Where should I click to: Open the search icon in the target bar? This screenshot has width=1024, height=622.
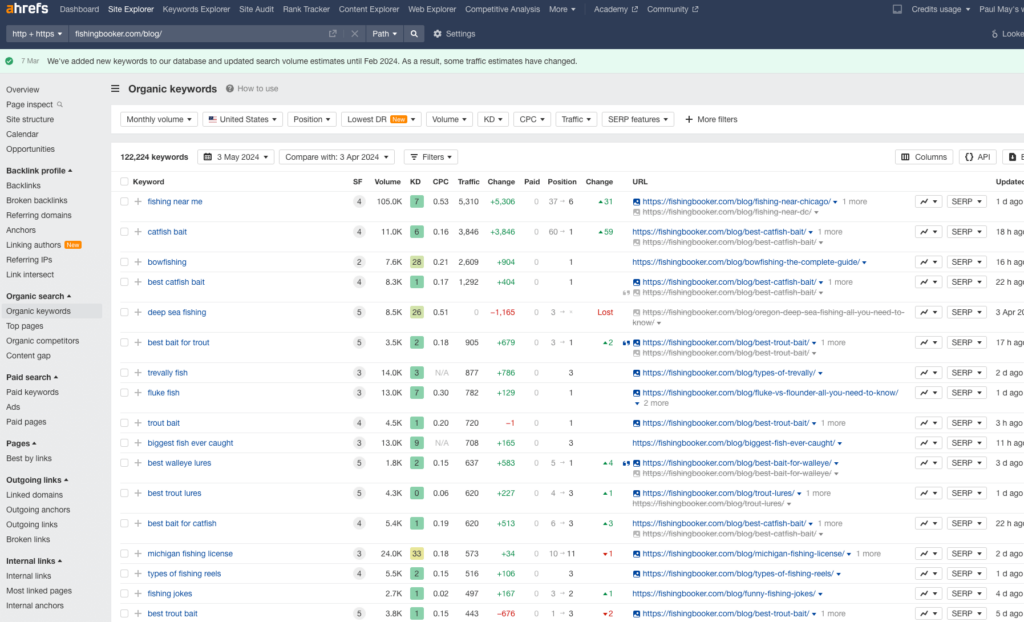414,33
